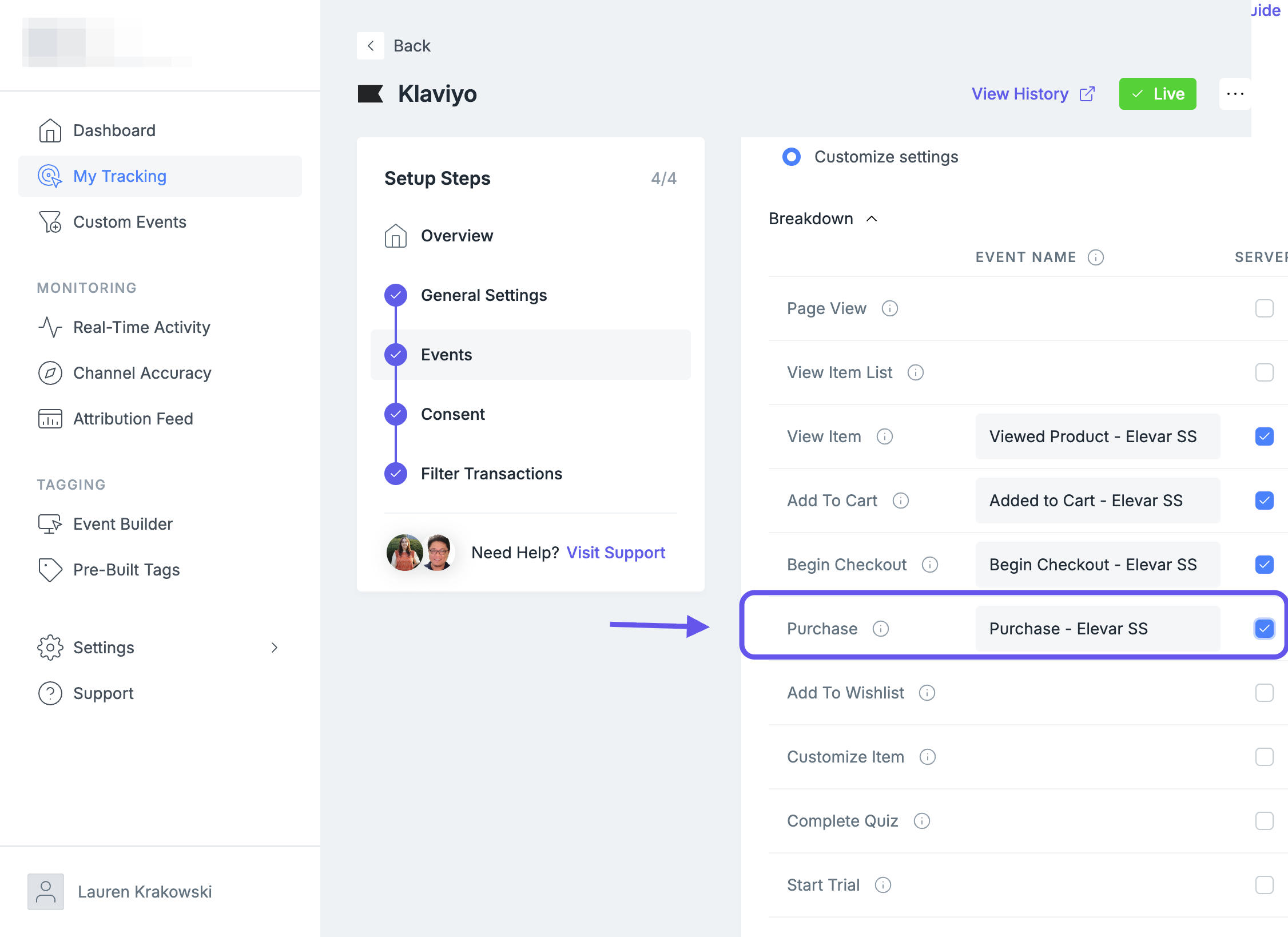Open Event Builder under Tagging
The width and height of the screenshot is (1288, 937).
click(x=160, y=524)
